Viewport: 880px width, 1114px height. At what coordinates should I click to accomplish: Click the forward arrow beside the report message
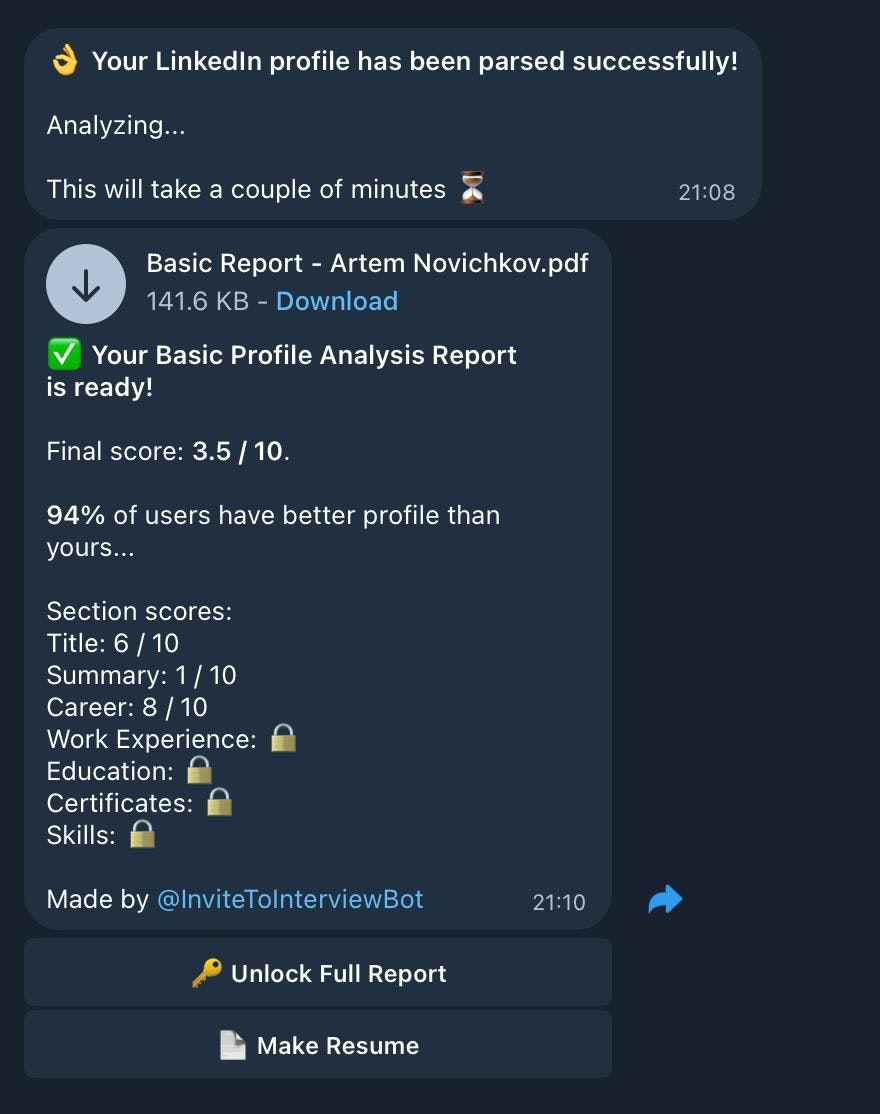pos(664,899)
